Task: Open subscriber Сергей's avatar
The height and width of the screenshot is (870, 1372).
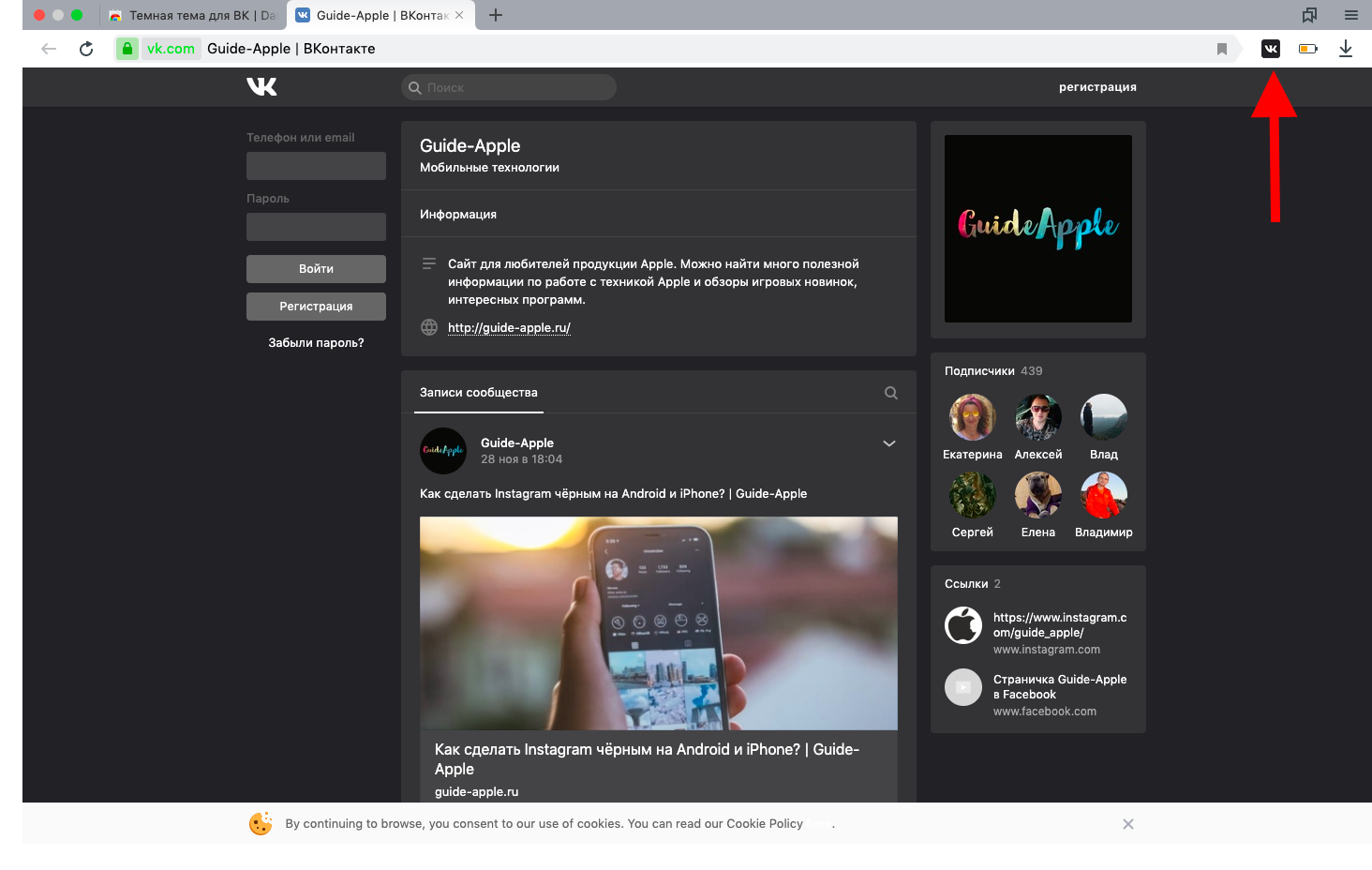Action: click(x=973, y=495)
